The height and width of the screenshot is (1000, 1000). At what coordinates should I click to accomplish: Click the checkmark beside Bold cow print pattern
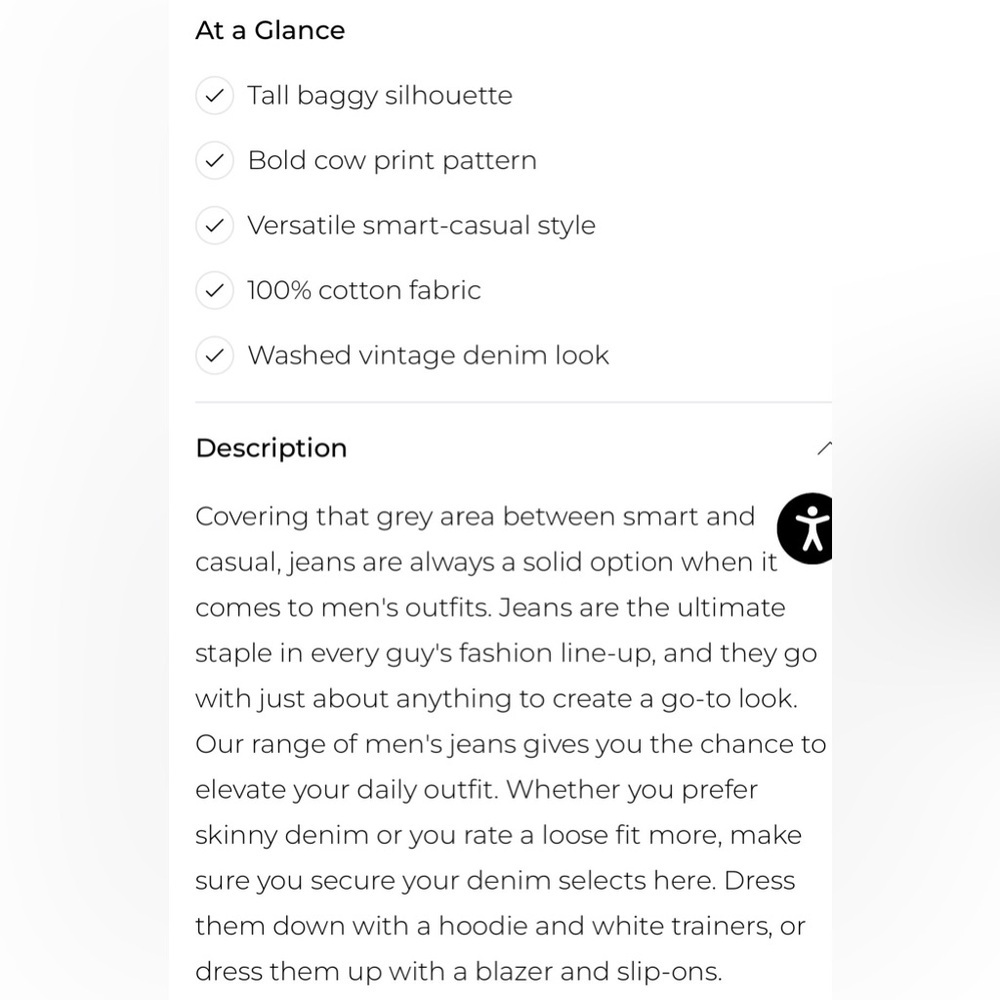click(214, 160)
